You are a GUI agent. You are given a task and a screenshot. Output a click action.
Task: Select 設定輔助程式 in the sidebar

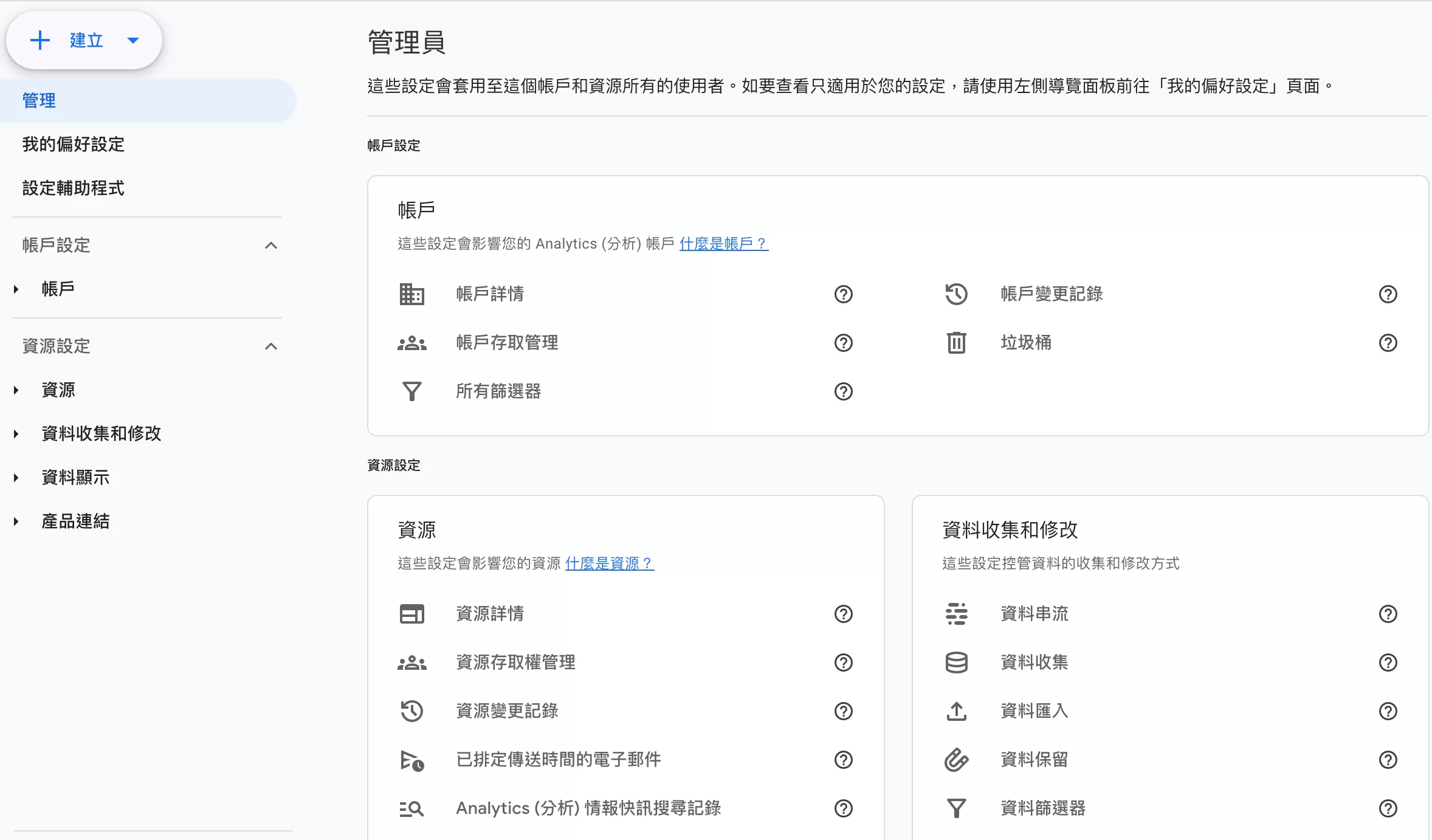74,188
